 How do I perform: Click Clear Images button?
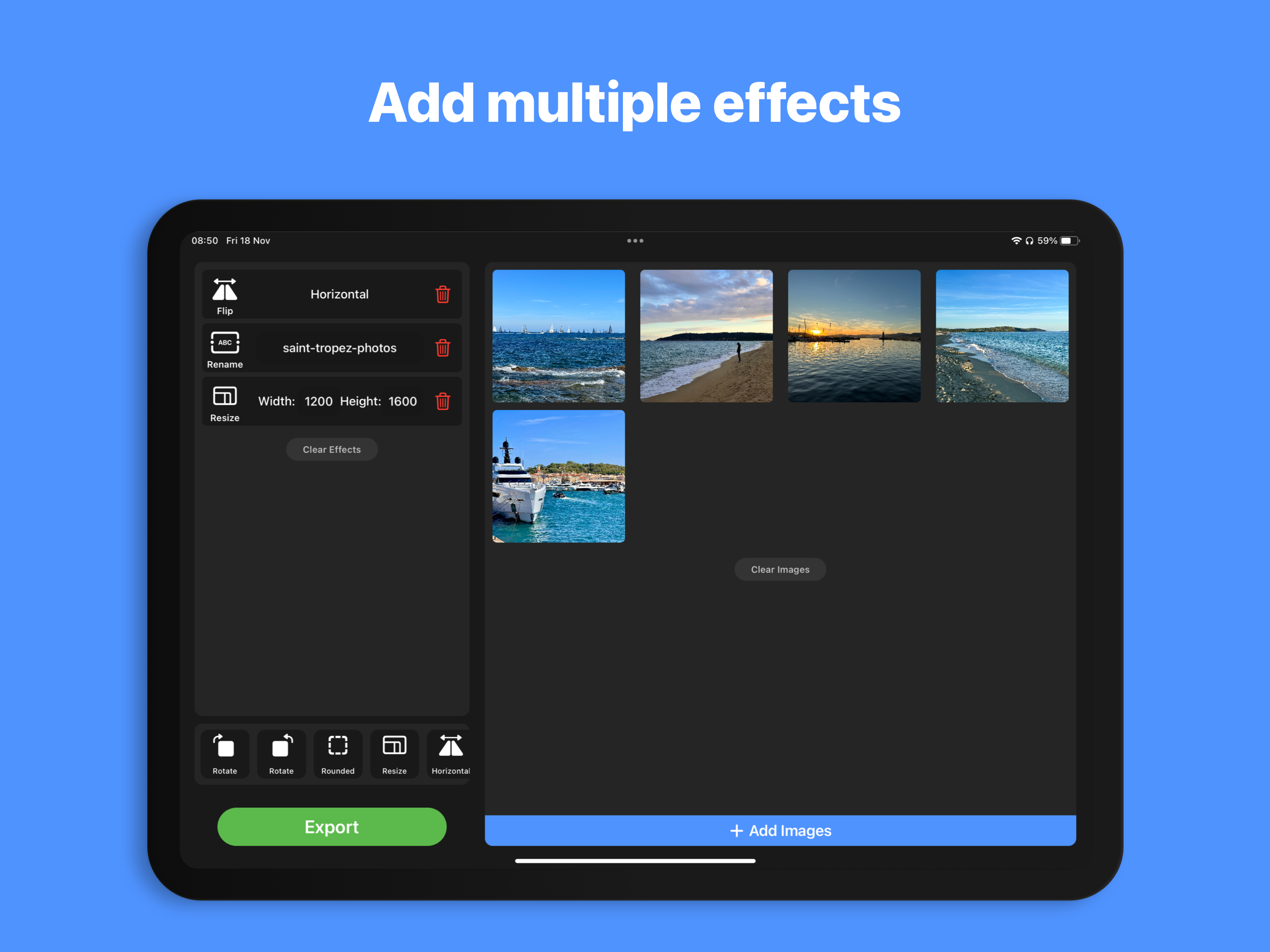click(780, 569)
